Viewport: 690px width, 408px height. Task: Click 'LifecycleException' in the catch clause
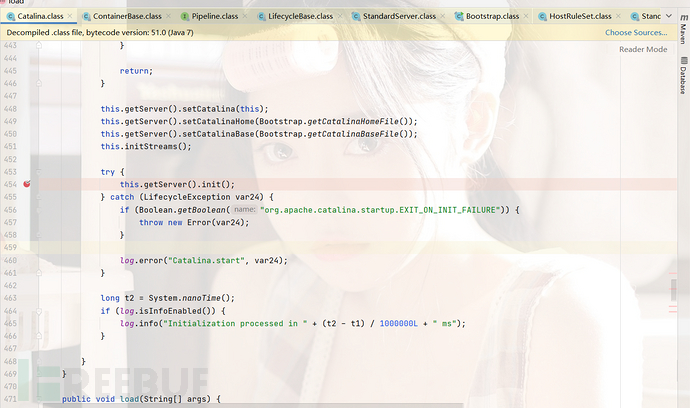187,197
